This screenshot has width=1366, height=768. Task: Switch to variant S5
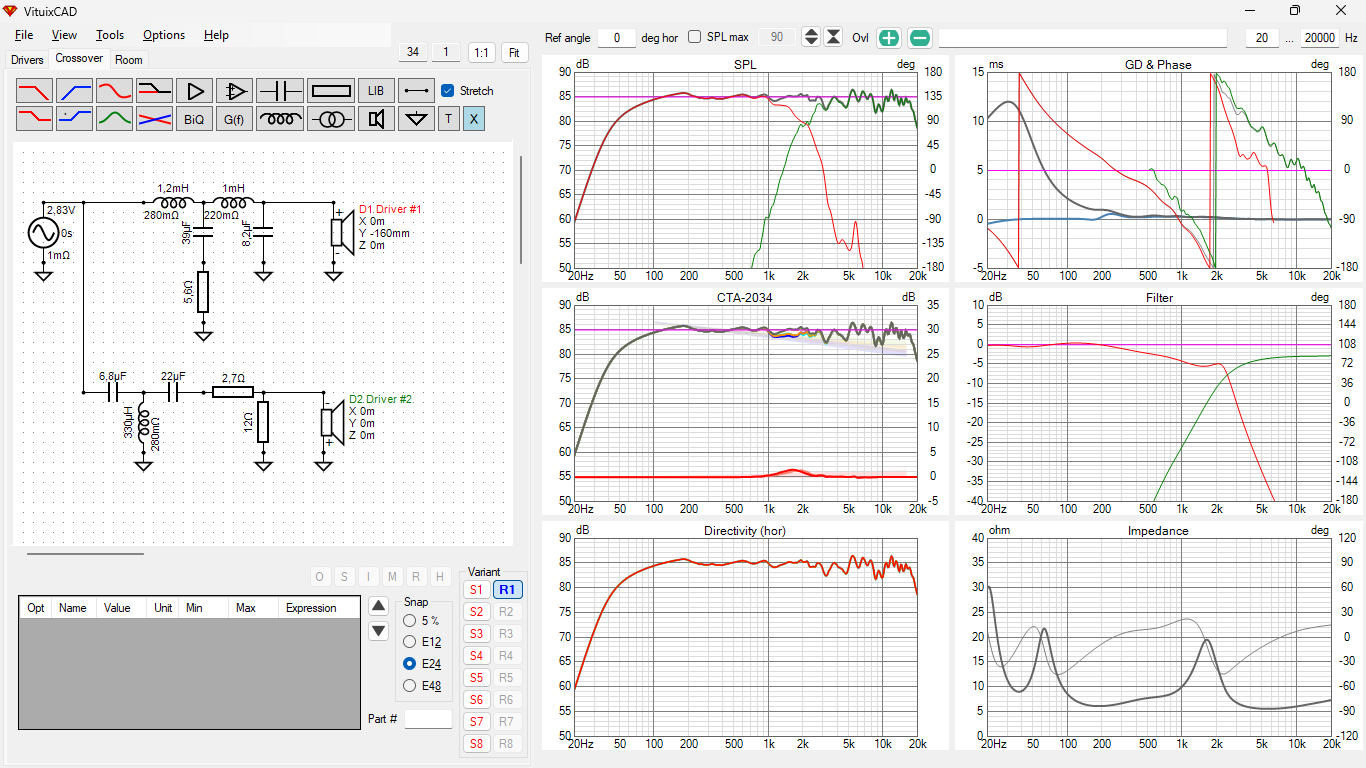pyautogui.click(x=476, y=678)
